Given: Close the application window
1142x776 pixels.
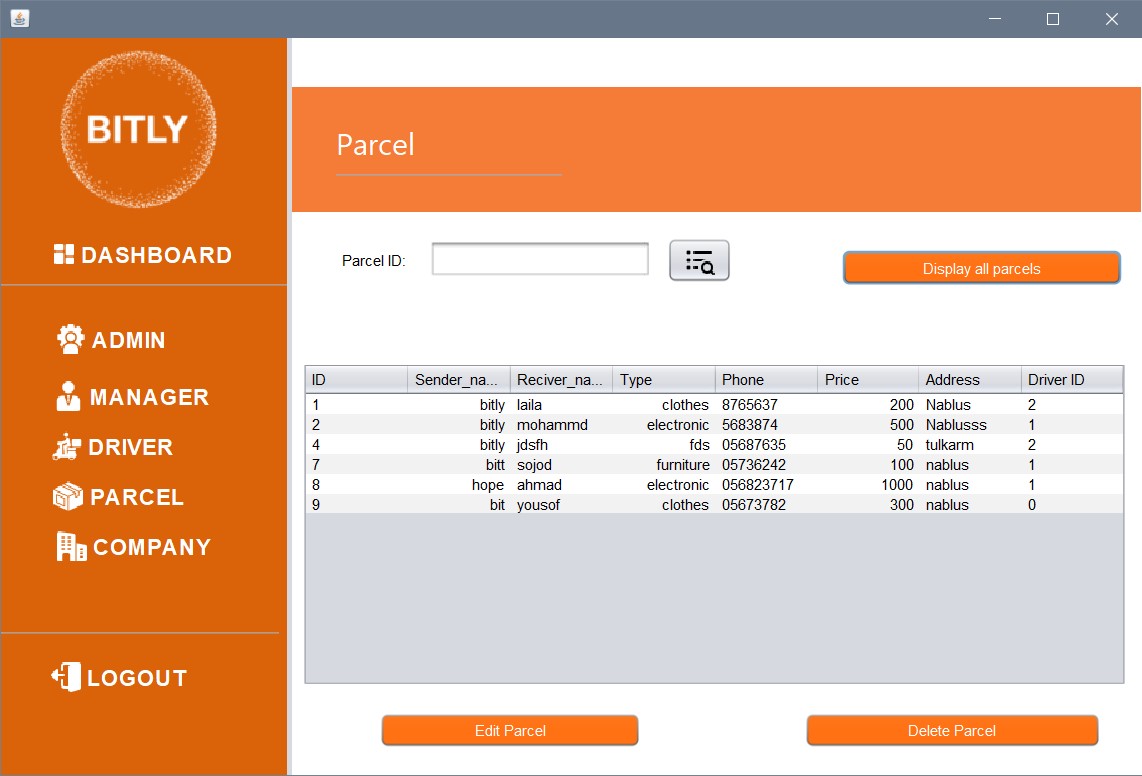Looking at the screenshot, I should pos(1111,19).
